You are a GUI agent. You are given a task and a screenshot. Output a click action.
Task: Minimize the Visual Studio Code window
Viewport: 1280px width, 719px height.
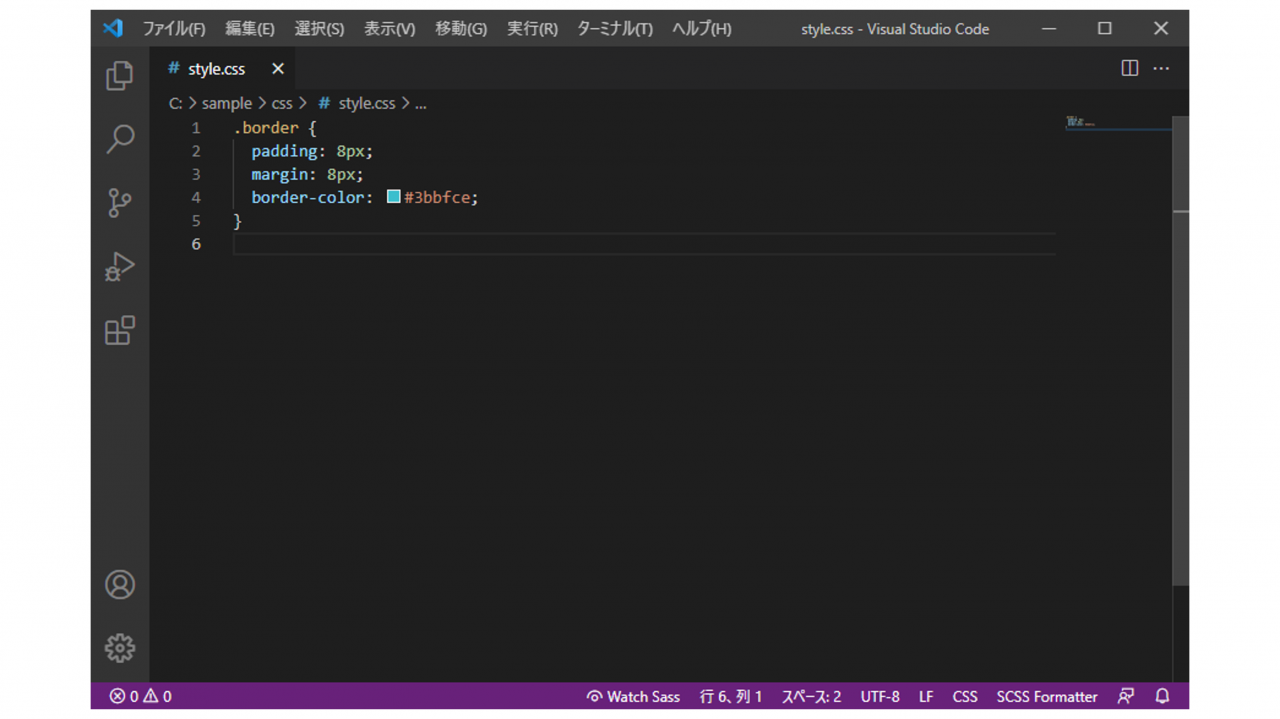tap(1049, 28)
